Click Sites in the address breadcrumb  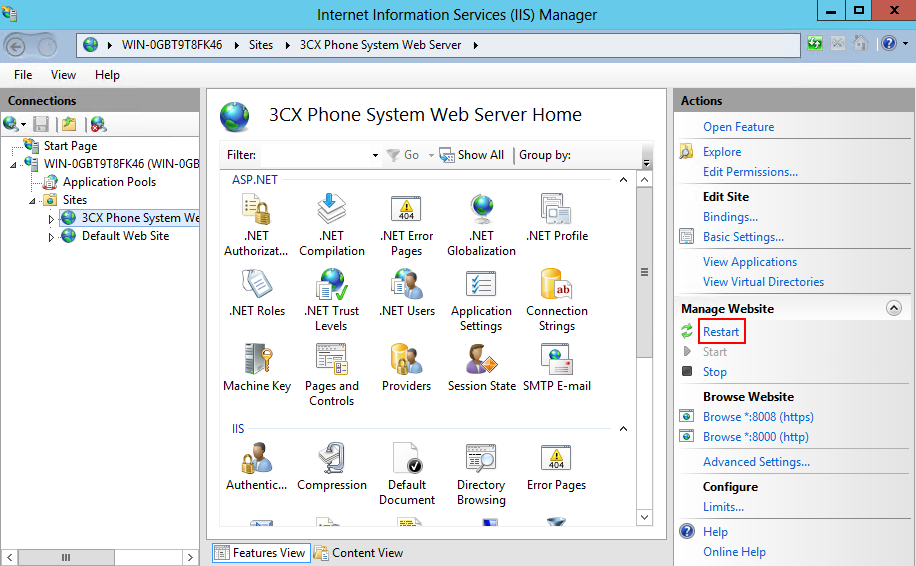261,45
